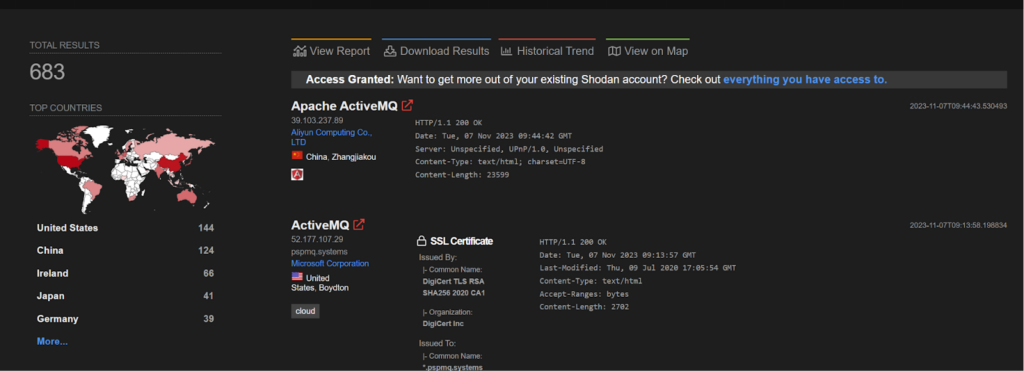The image size is (1024, 371).
Task: Click the Angular technology icon under Zhangjiakou
Action: (x=297, y=174)
